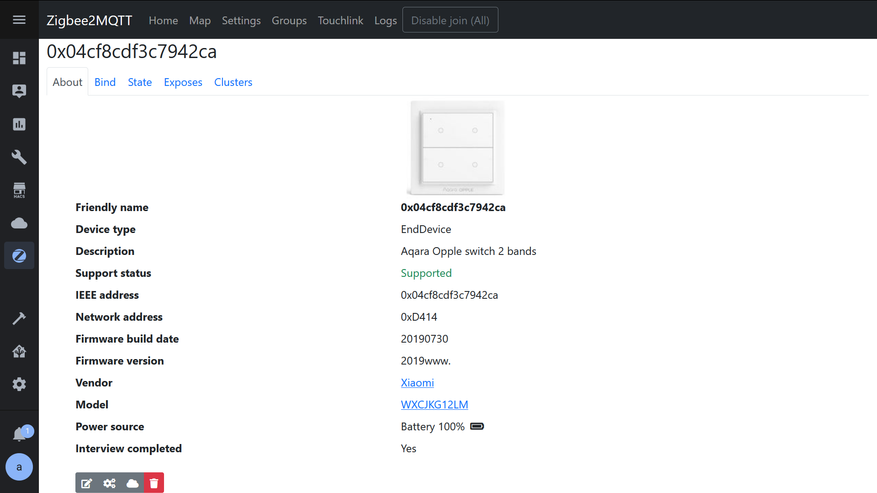Click the Firmware build date label
The width and height of the screenshot is (877, 493).
click(x=127, y=339)
